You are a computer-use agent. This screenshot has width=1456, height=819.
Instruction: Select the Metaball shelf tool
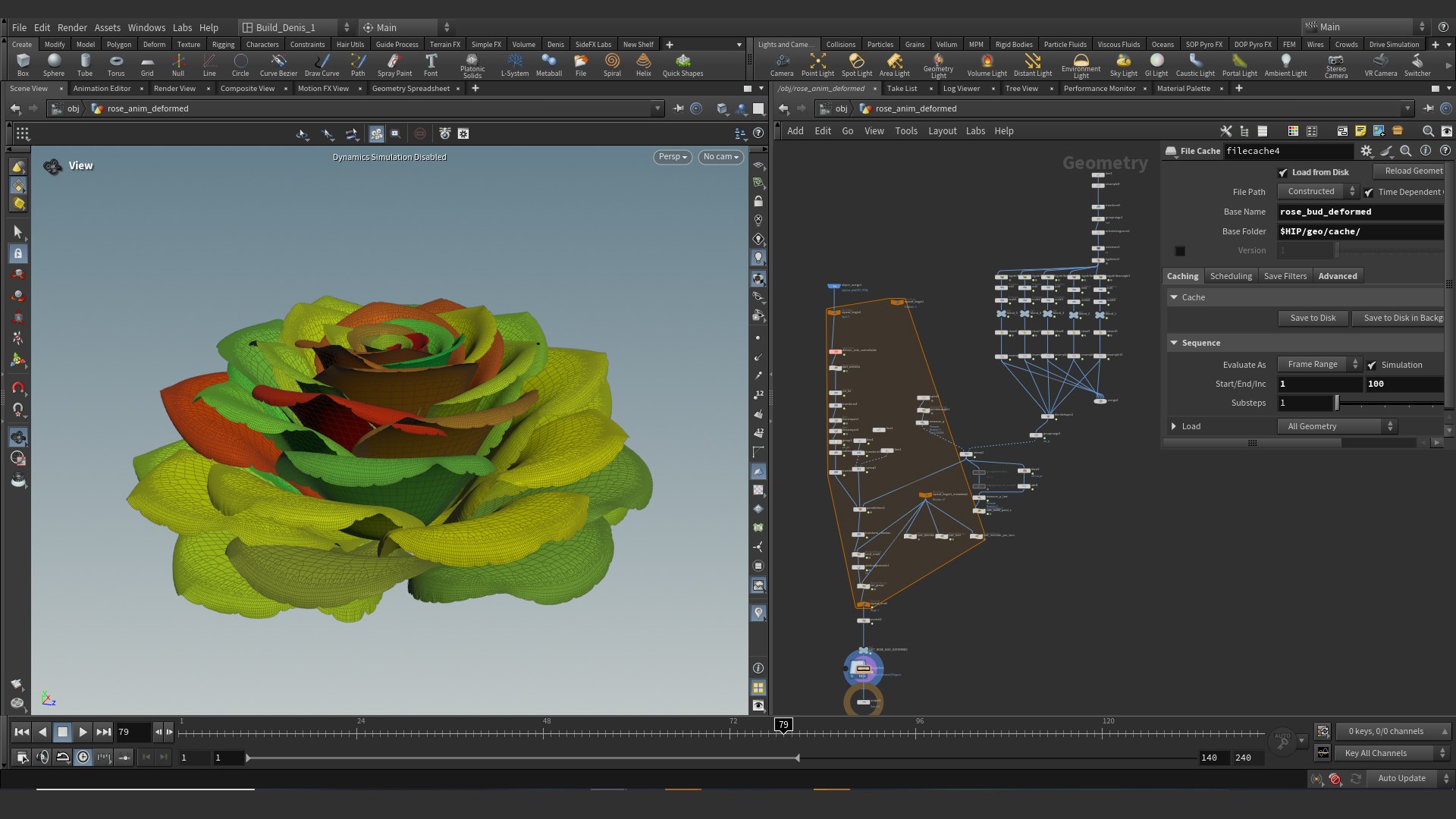coord(549,64)
